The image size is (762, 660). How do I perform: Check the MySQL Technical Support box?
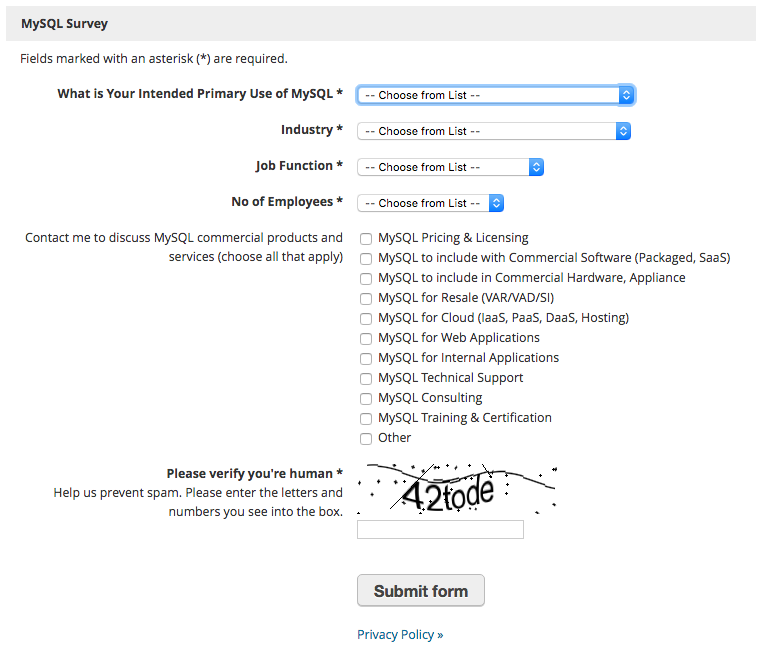pos(366,379)
